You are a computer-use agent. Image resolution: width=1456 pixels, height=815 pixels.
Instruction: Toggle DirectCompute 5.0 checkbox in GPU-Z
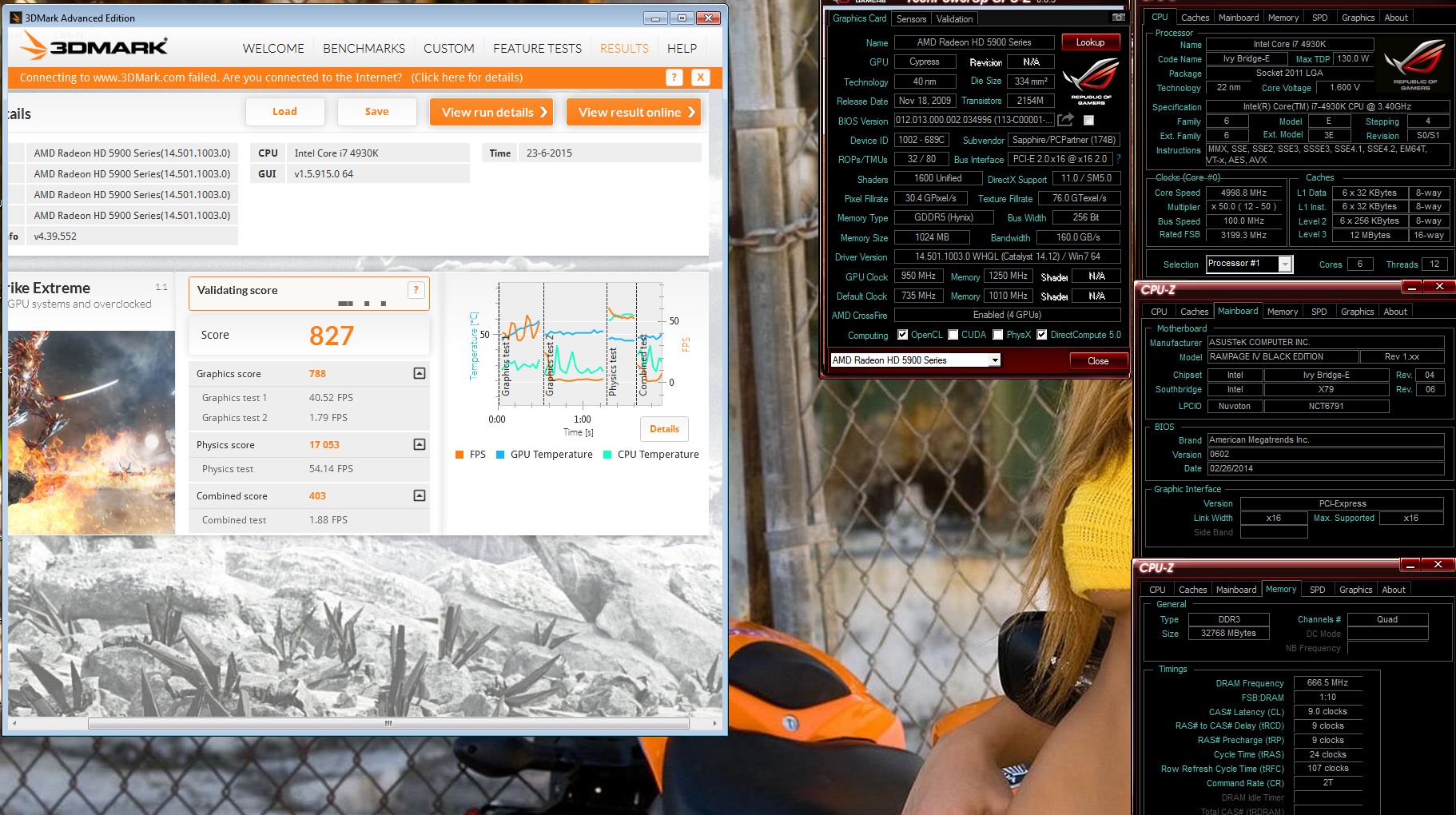click(1041, 335)
